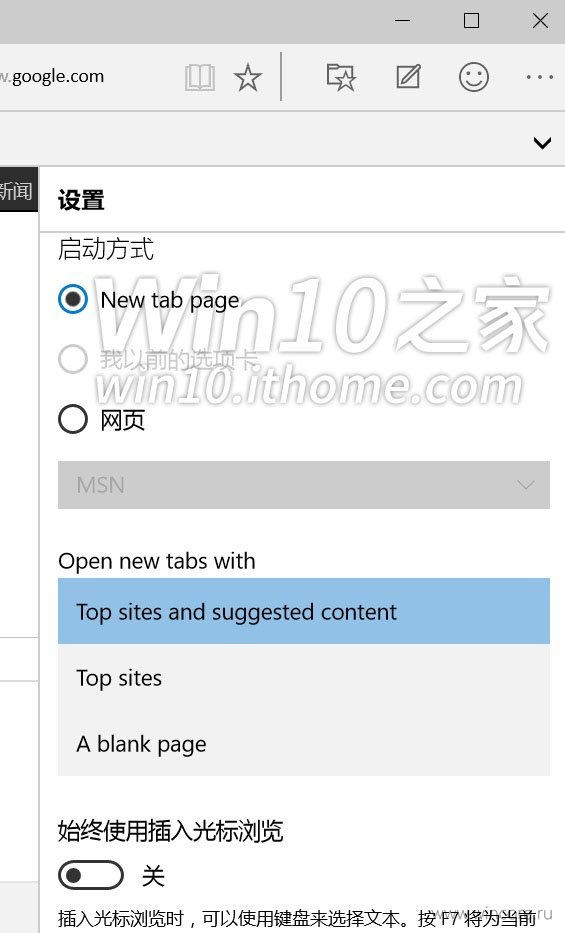Choose Top sites and suggested content

click(x=303, y=611)
